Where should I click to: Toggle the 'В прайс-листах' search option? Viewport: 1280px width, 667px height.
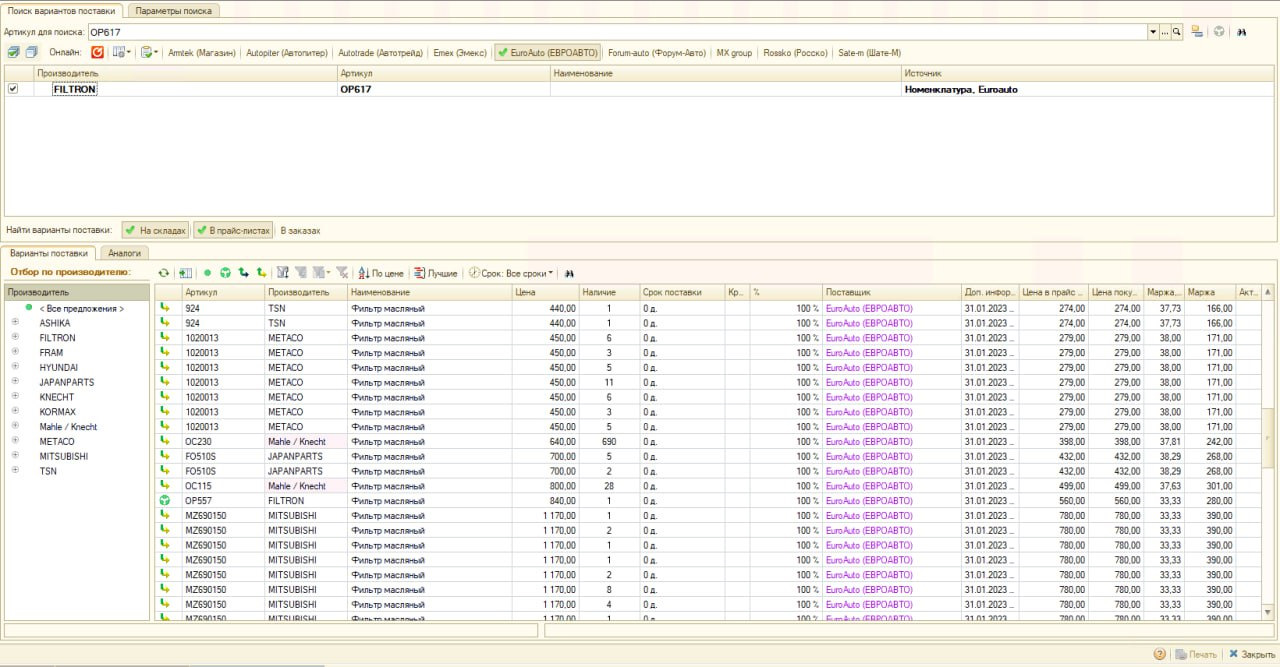click(x=233, y=230)
